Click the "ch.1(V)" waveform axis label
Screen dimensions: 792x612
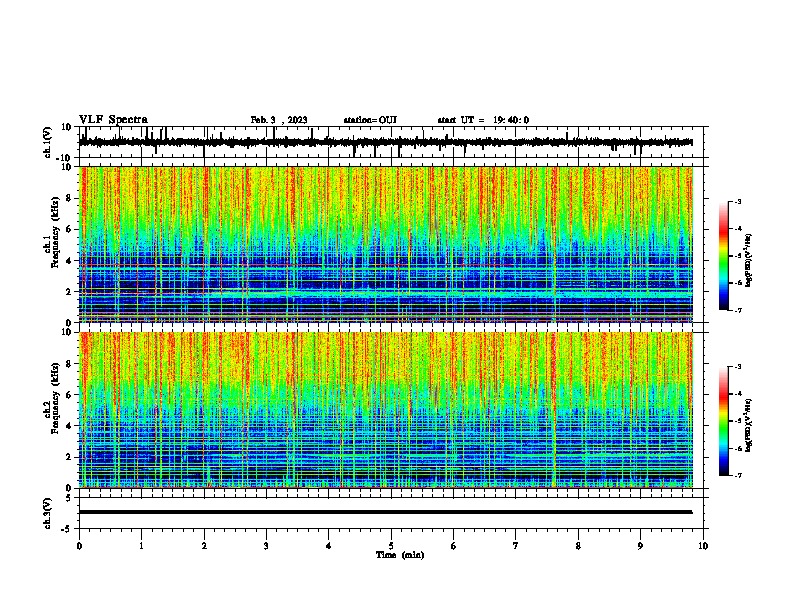point(48,142)
